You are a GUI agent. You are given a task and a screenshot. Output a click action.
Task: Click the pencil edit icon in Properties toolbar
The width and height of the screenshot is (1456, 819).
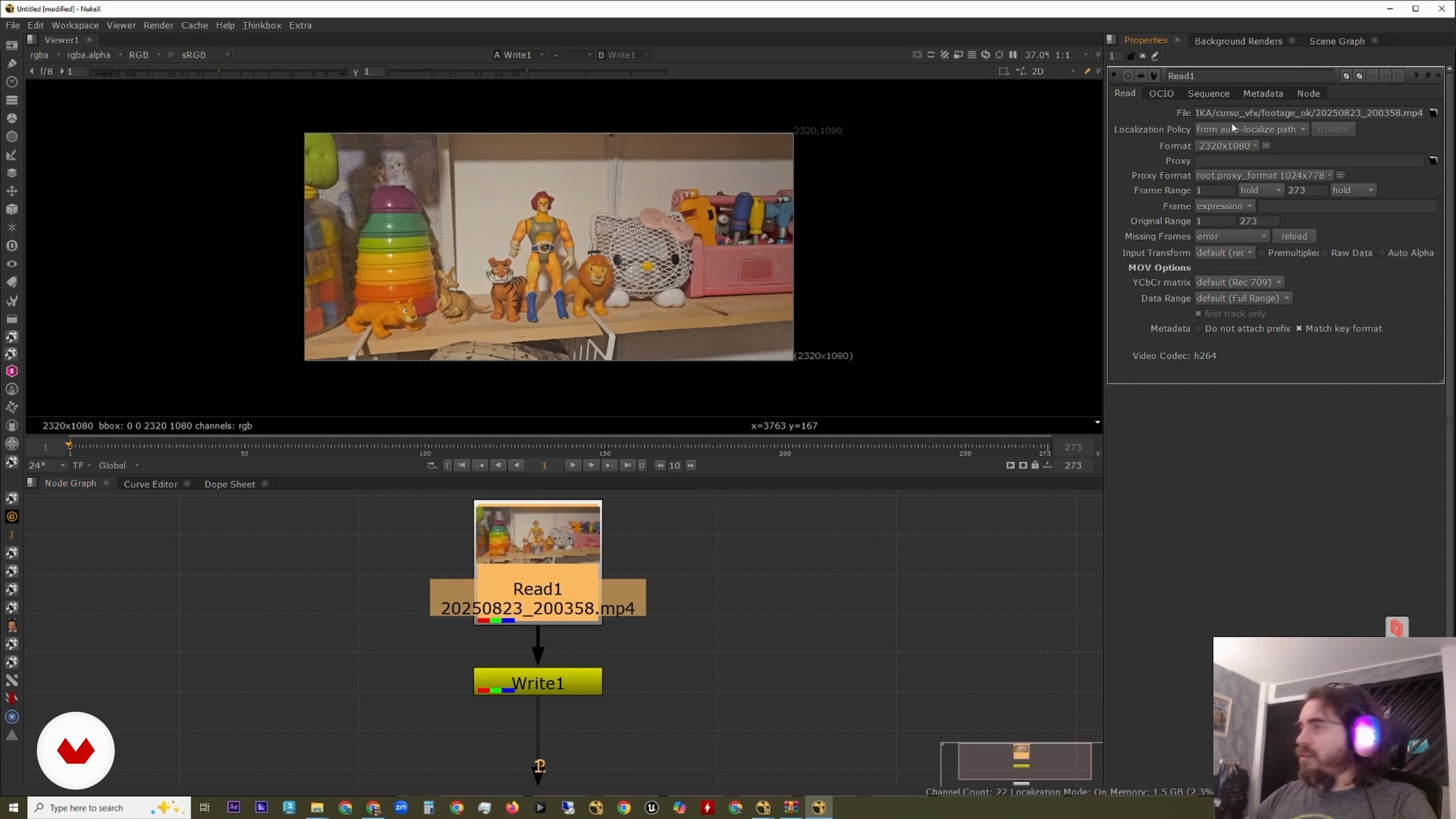tap(1155, 56)
